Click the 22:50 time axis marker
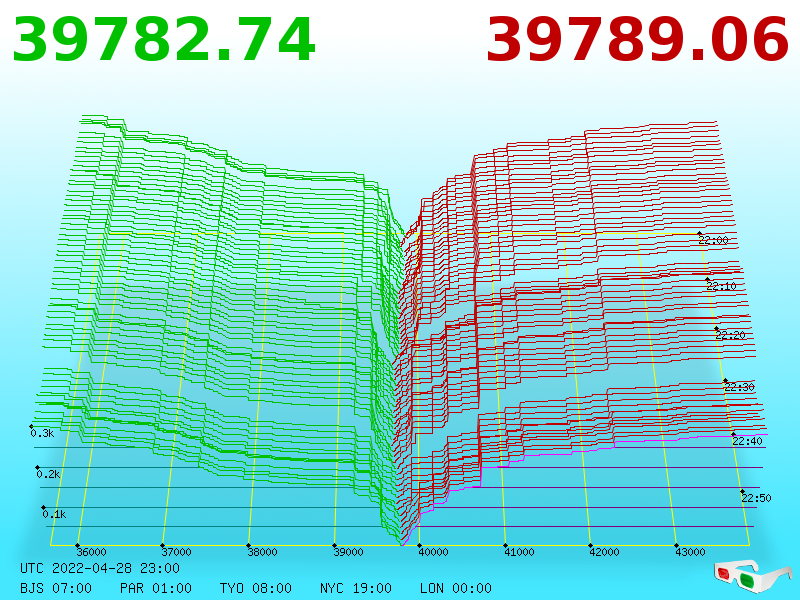Viewport: 800px width, 600px height. pos(756,498)
